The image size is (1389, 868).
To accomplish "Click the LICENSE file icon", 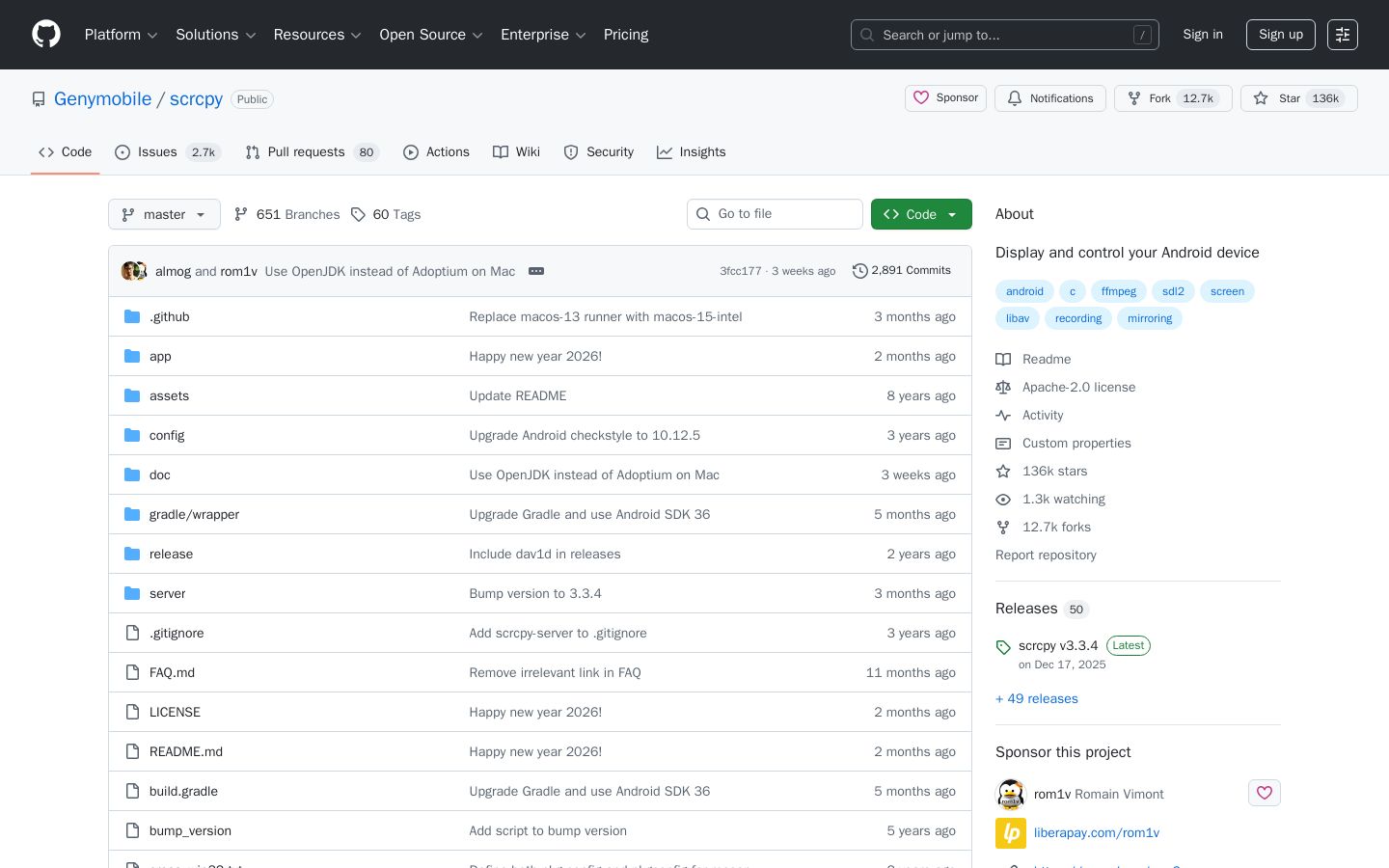I will [132, 712].
